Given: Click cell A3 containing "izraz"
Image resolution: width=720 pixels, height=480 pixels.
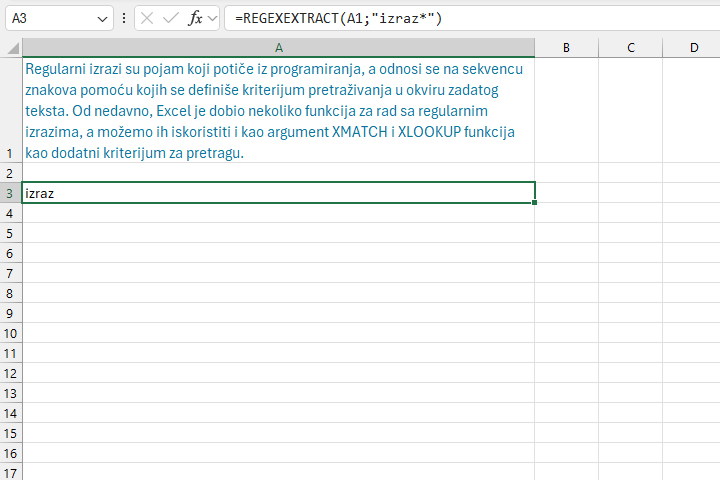Looking at the screenshot, I should (278, 192).
